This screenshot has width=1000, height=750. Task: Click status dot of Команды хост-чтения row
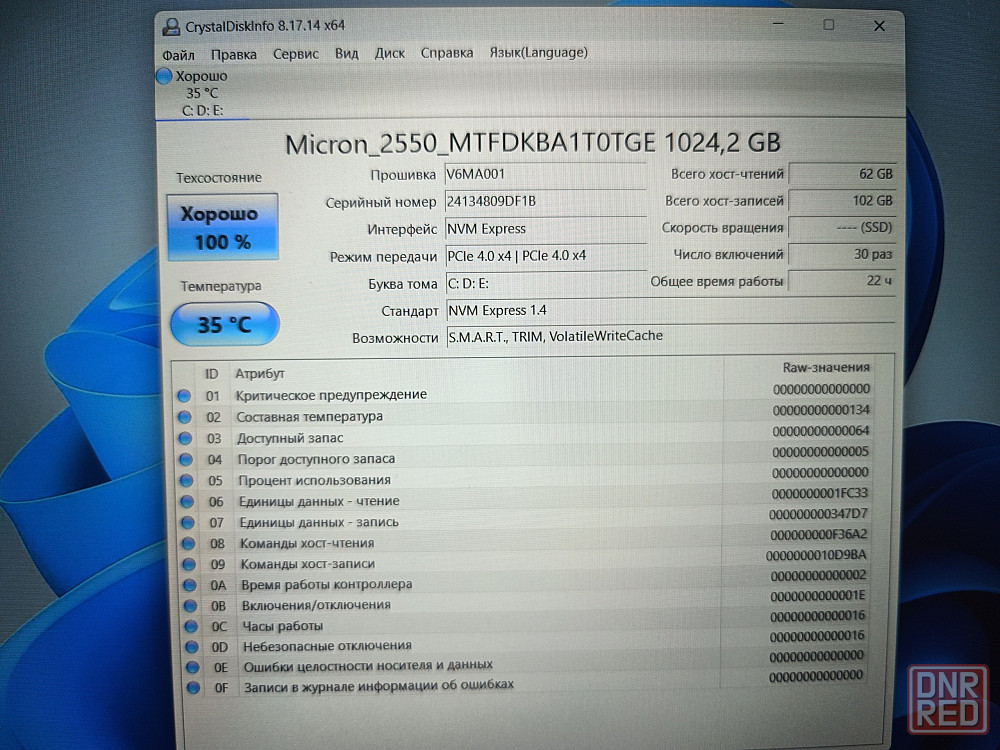pos(189,543)
